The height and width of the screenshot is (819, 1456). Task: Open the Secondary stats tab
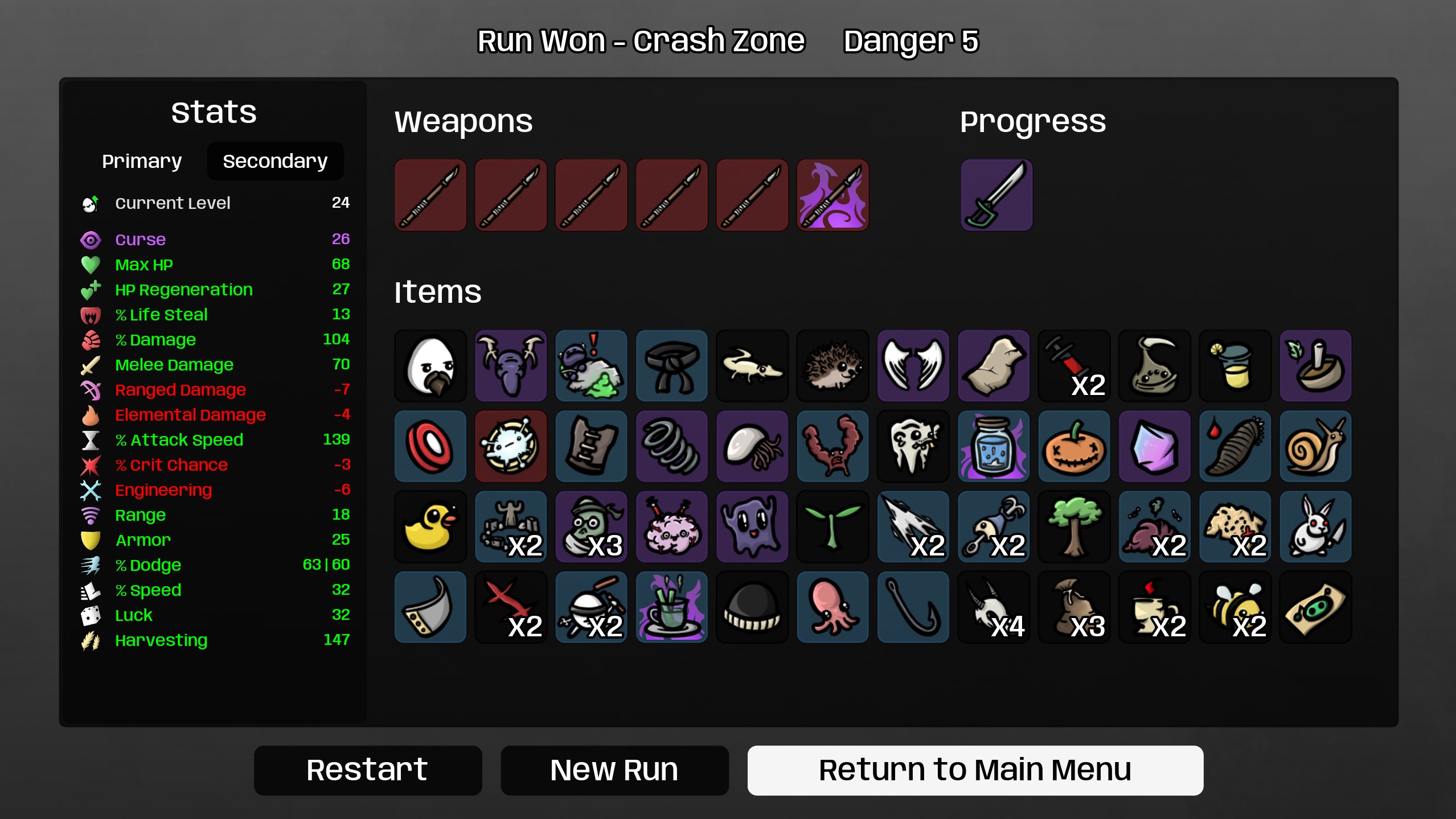[275, 161]
